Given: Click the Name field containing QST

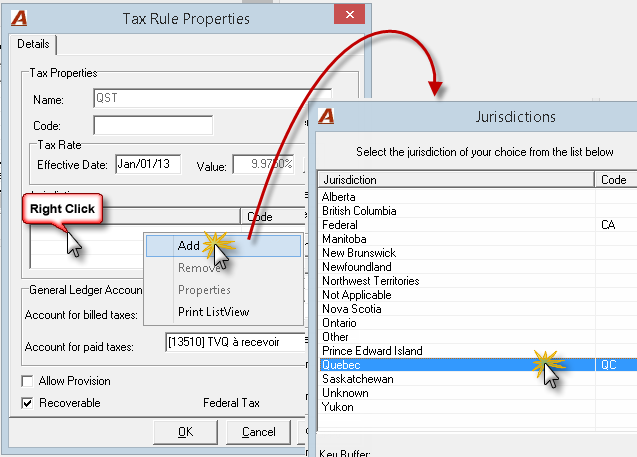Looking at the screenshot, I should coord(212,98).
